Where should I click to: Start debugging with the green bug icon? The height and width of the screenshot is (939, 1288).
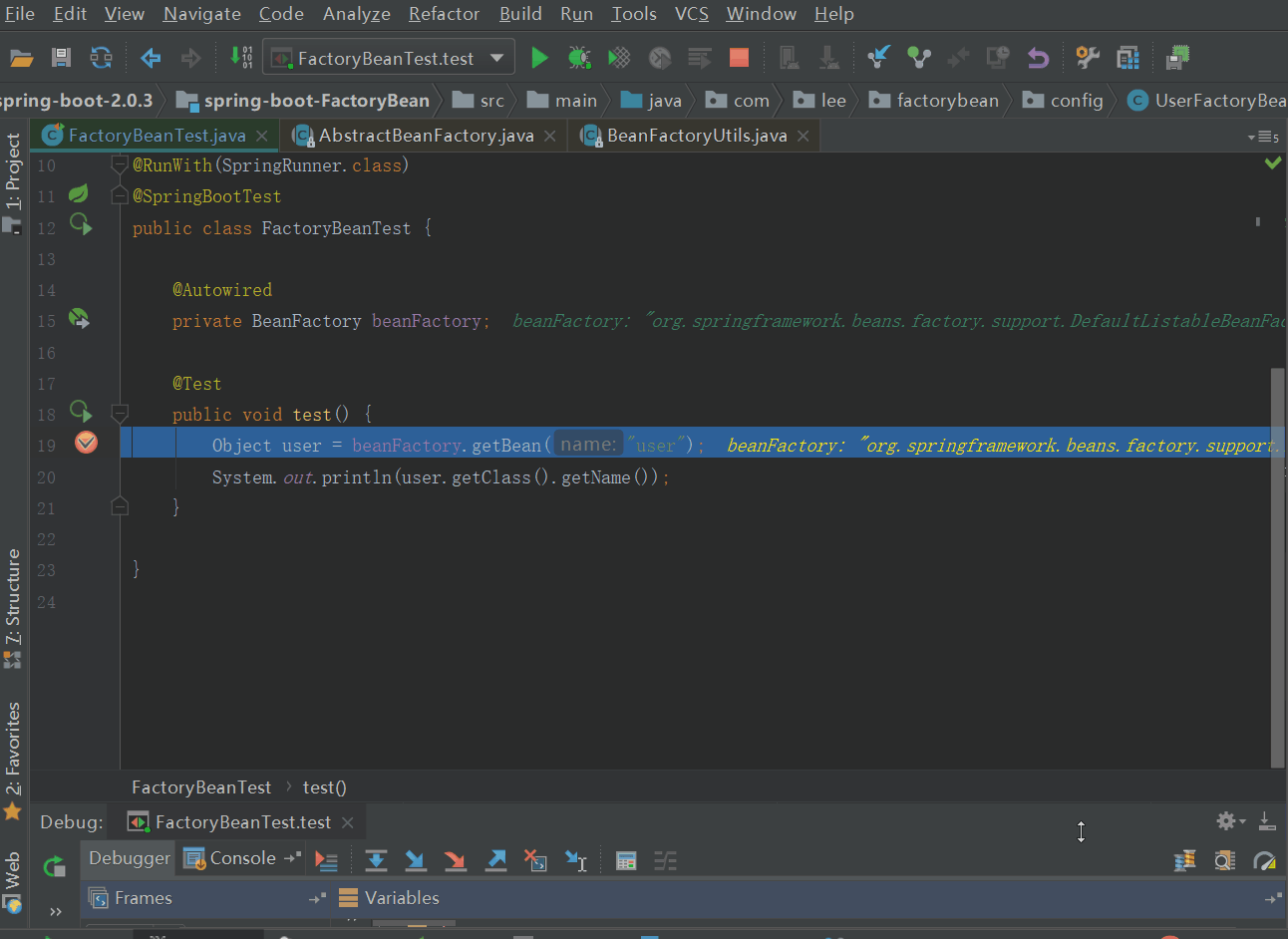pos(579,58)
